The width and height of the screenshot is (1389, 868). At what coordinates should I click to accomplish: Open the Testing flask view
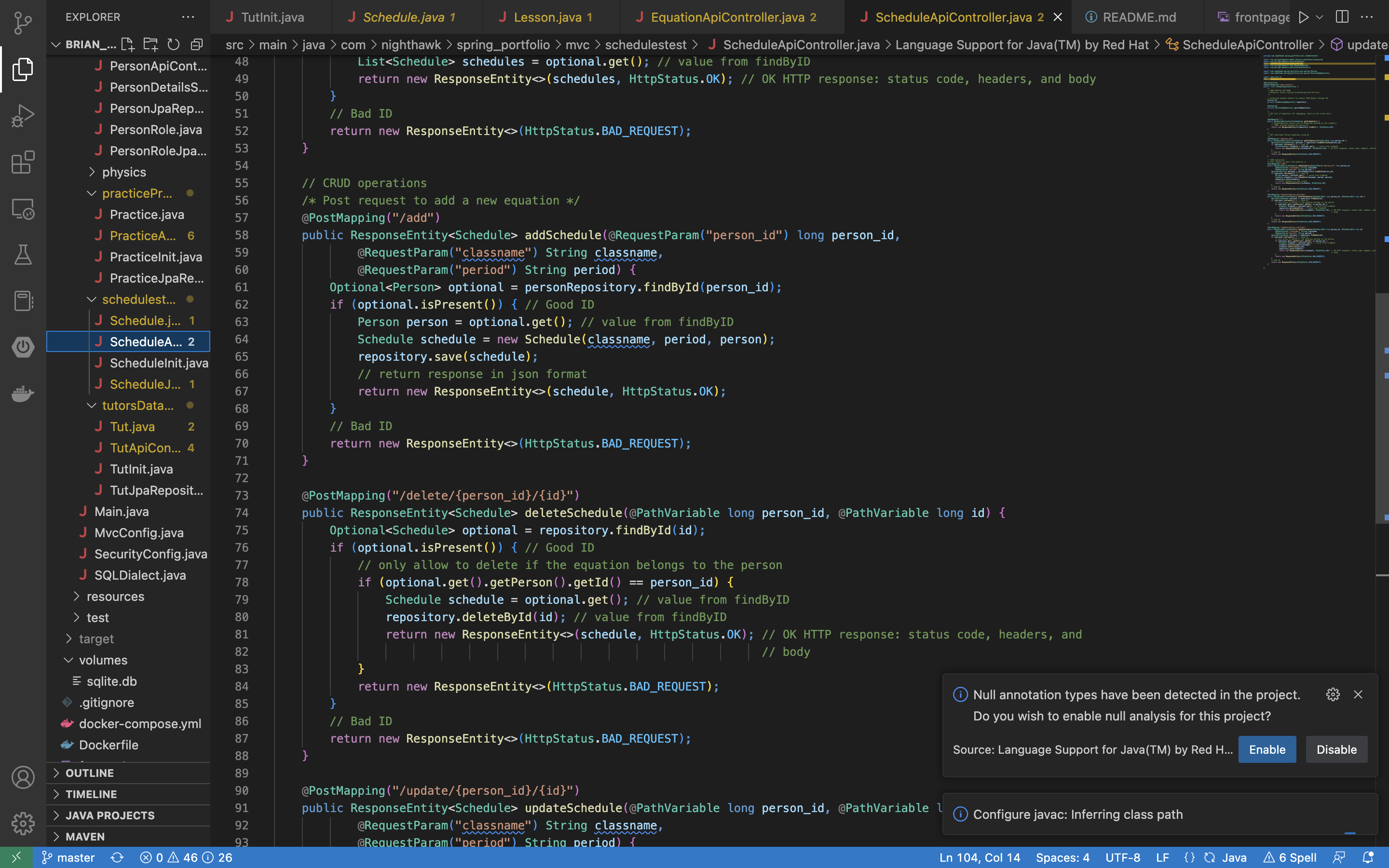(x=23, y=254)
